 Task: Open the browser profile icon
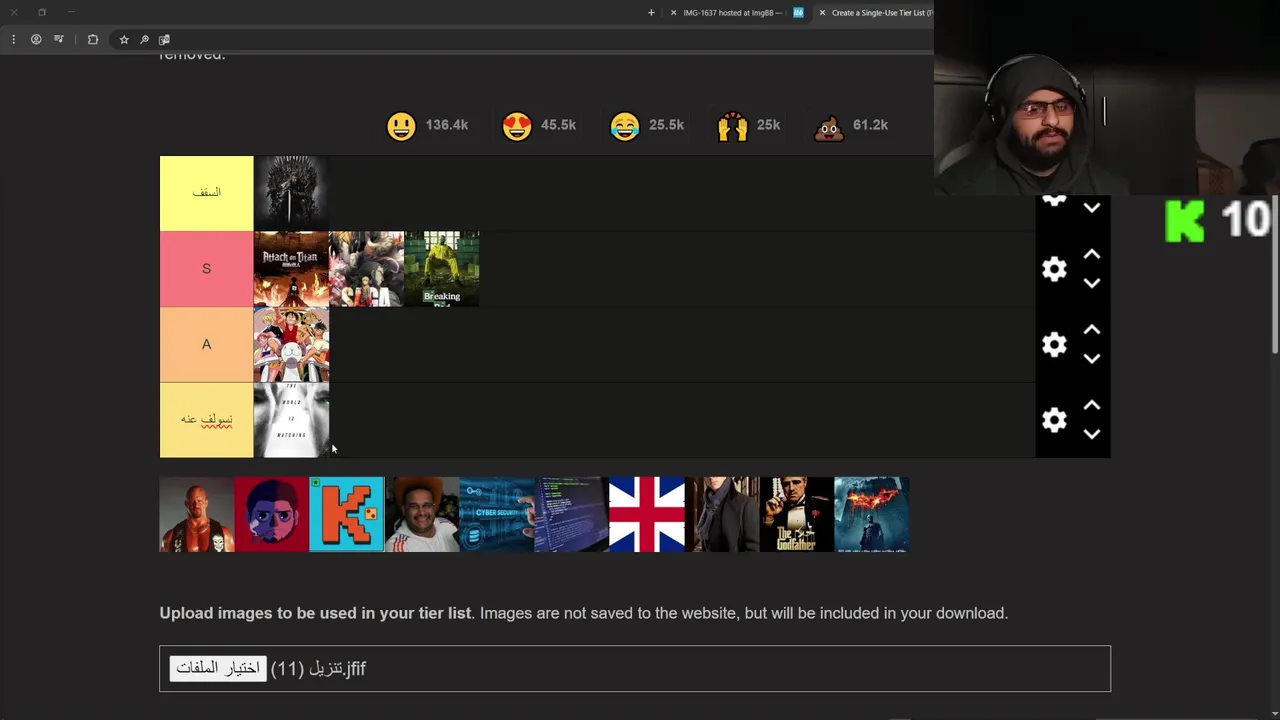click(x=36, y=39)
